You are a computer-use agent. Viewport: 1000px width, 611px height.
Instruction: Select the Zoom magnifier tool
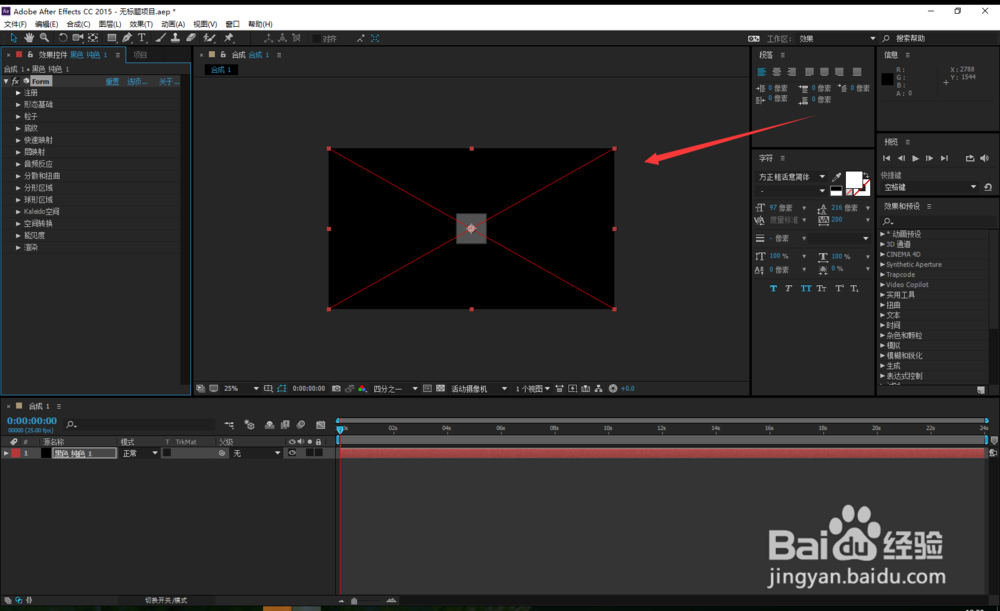[x=43, y=38]
